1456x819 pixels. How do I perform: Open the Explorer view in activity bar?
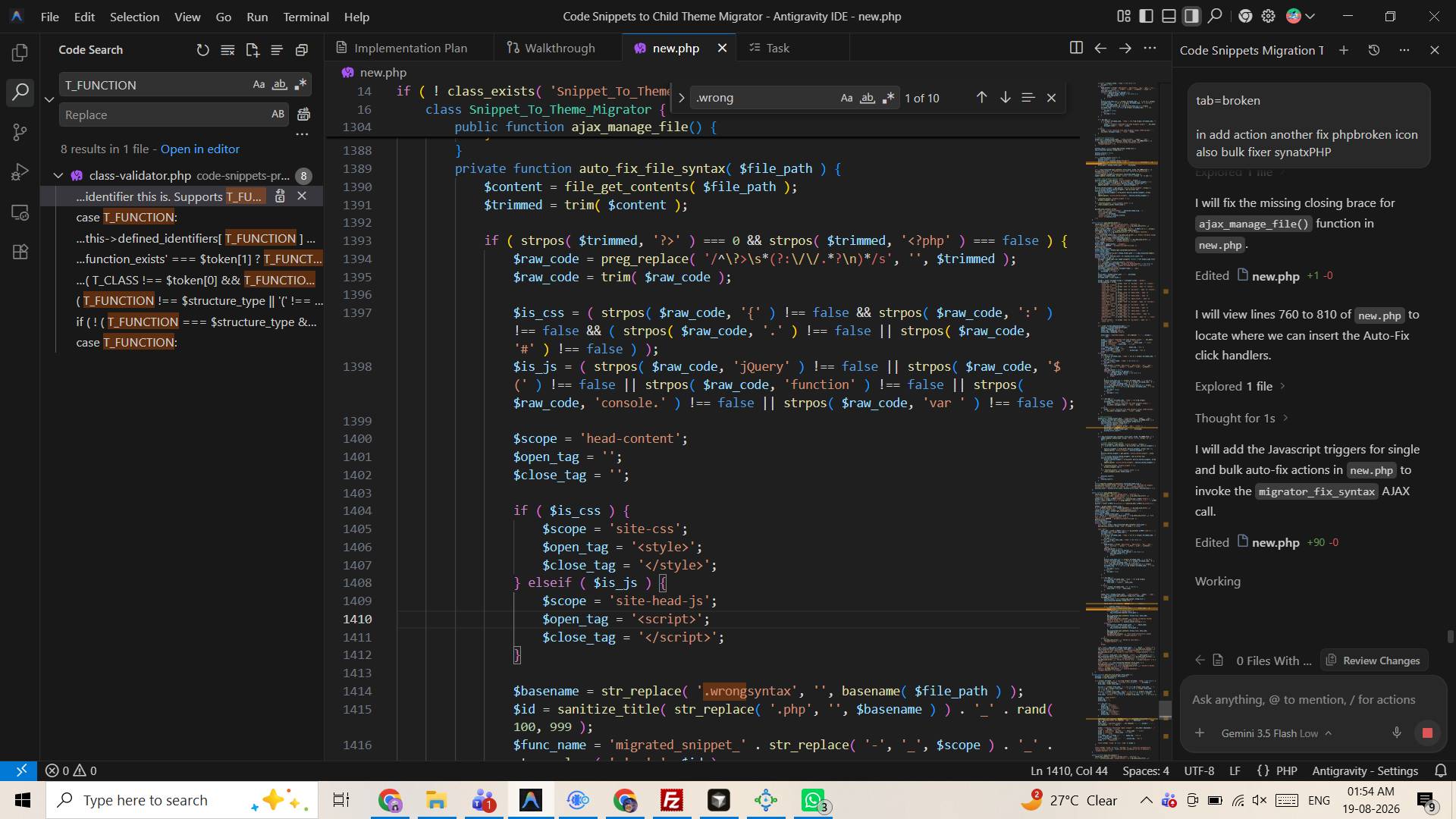pos(20,52)
